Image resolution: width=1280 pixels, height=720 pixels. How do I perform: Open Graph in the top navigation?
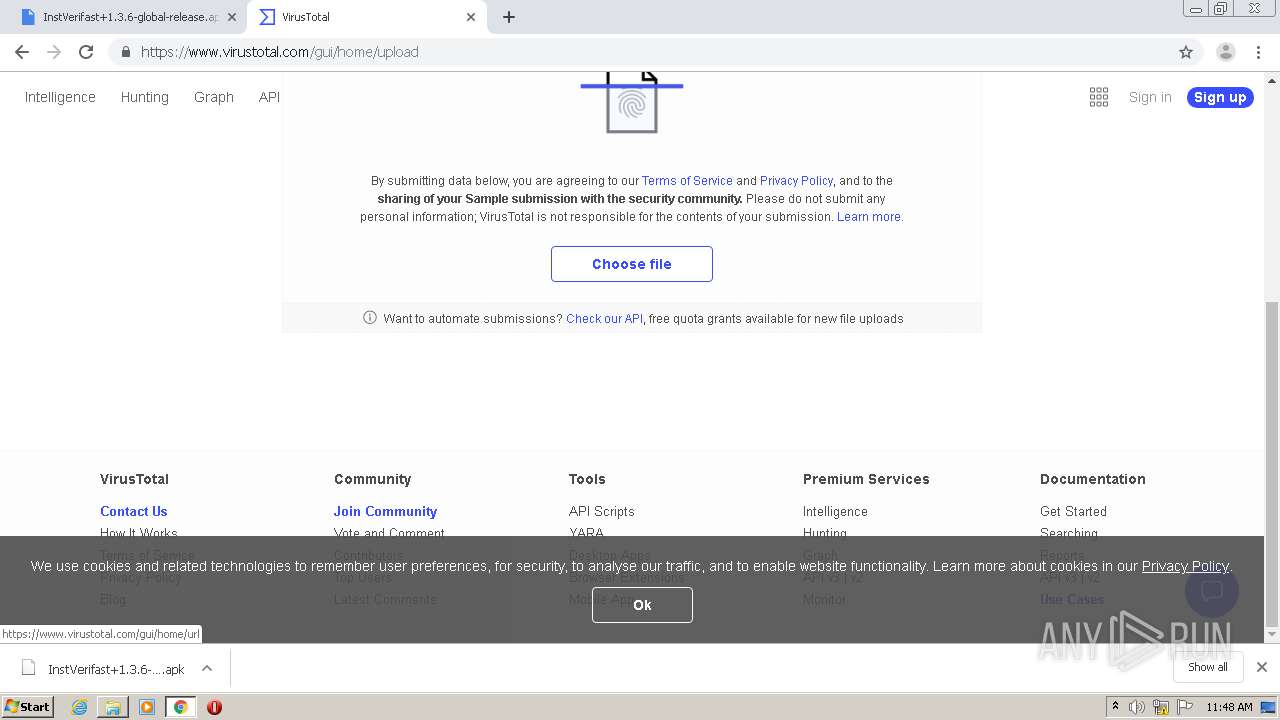pyautogui.click(x=214, y=97)
